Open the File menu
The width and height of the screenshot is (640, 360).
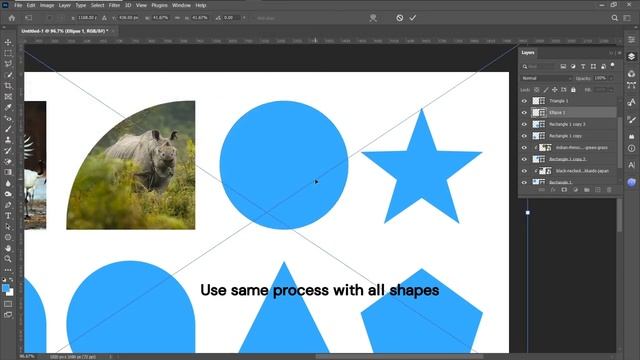[18, 5]
